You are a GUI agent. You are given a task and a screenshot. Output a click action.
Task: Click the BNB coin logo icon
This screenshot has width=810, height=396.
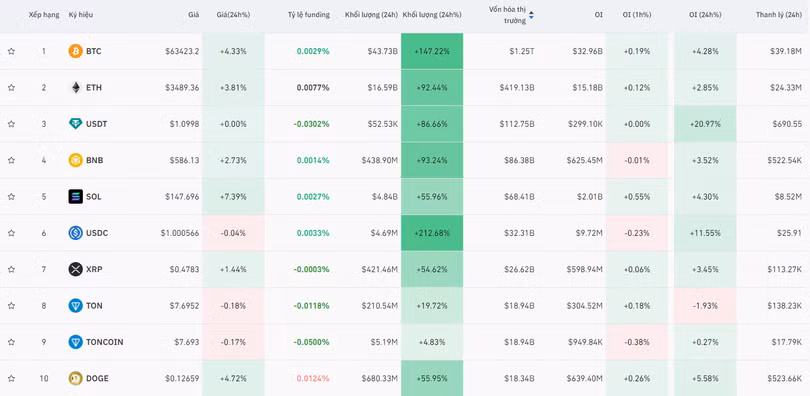tap(75, 160)
